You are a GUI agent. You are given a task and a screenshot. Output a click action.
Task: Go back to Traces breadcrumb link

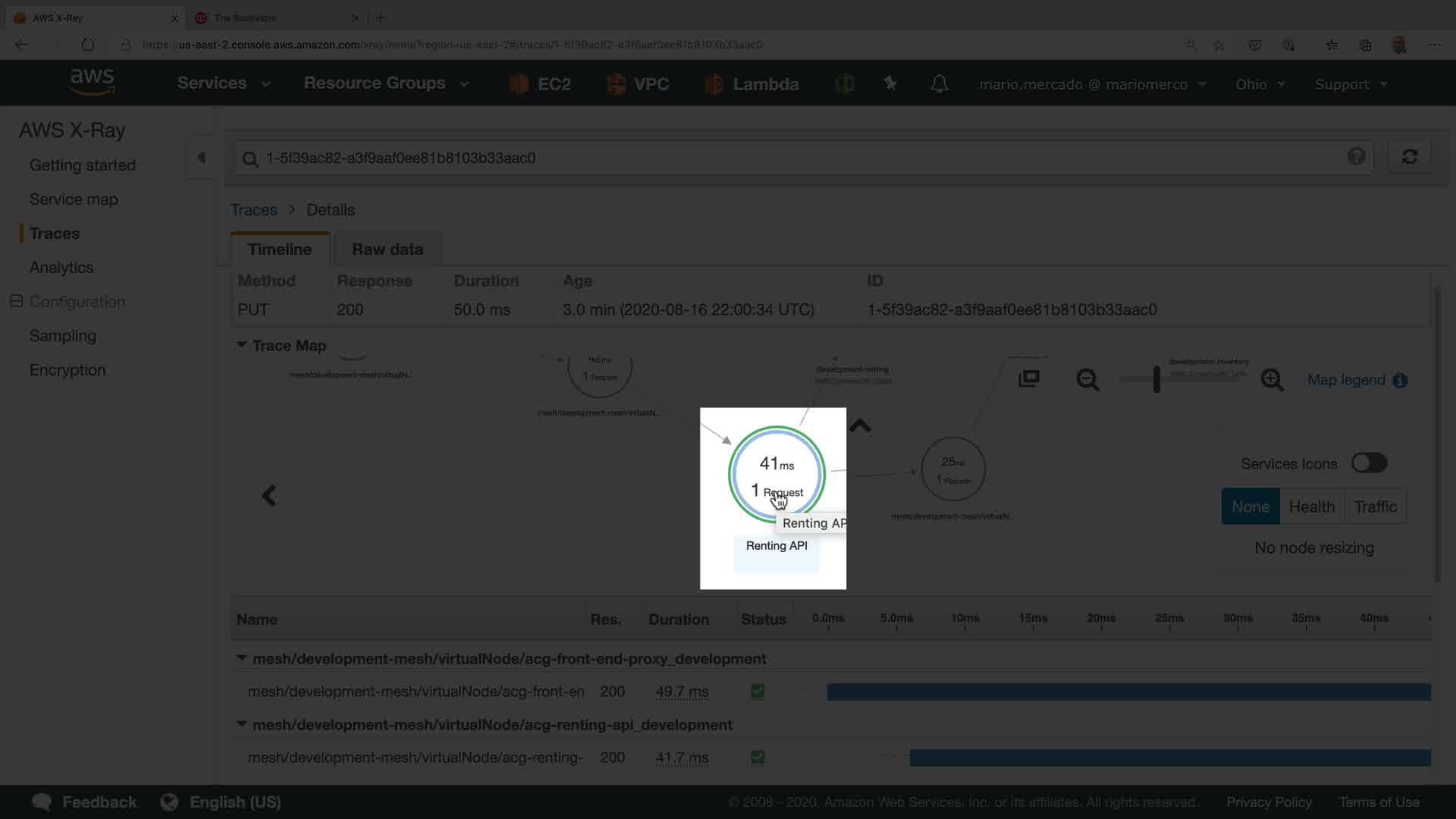point(253,210)
